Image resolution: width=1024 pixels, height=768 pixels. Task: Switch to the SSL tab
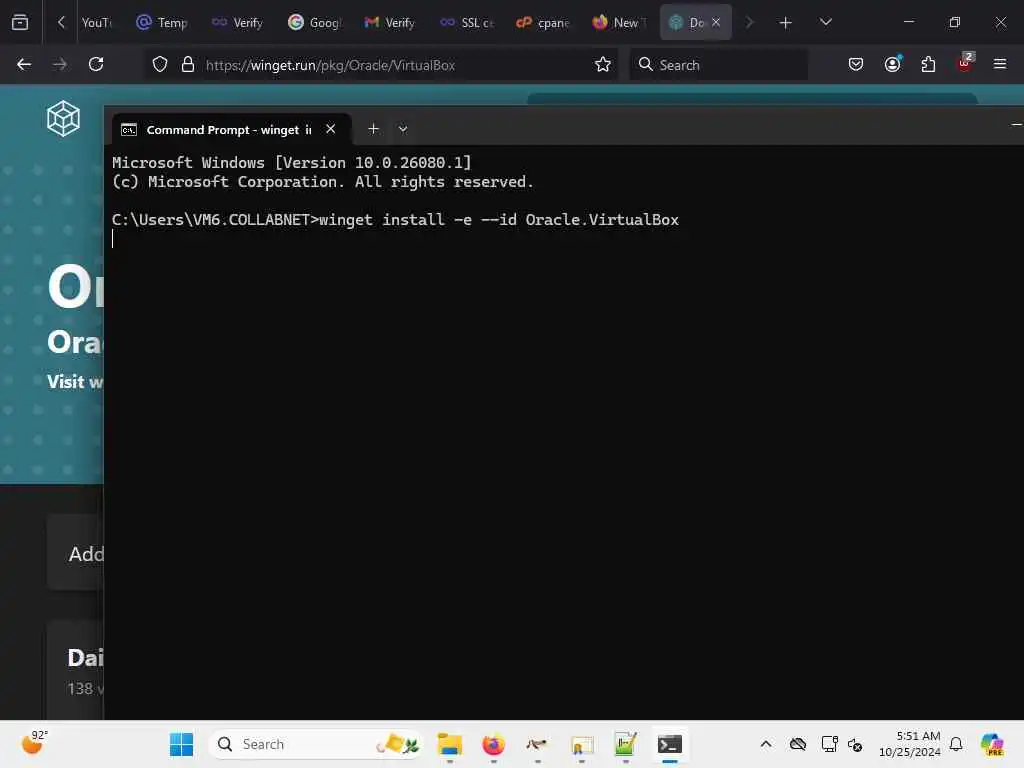tap(466, 22)
